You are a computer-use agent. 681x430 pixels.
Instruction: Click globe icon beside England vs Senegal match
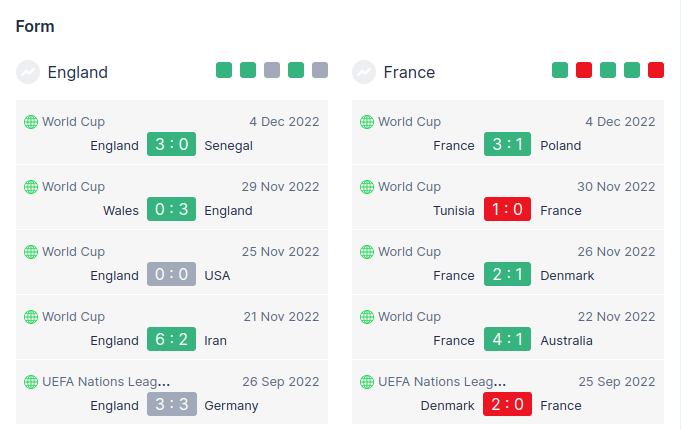(x=30, y=122)
